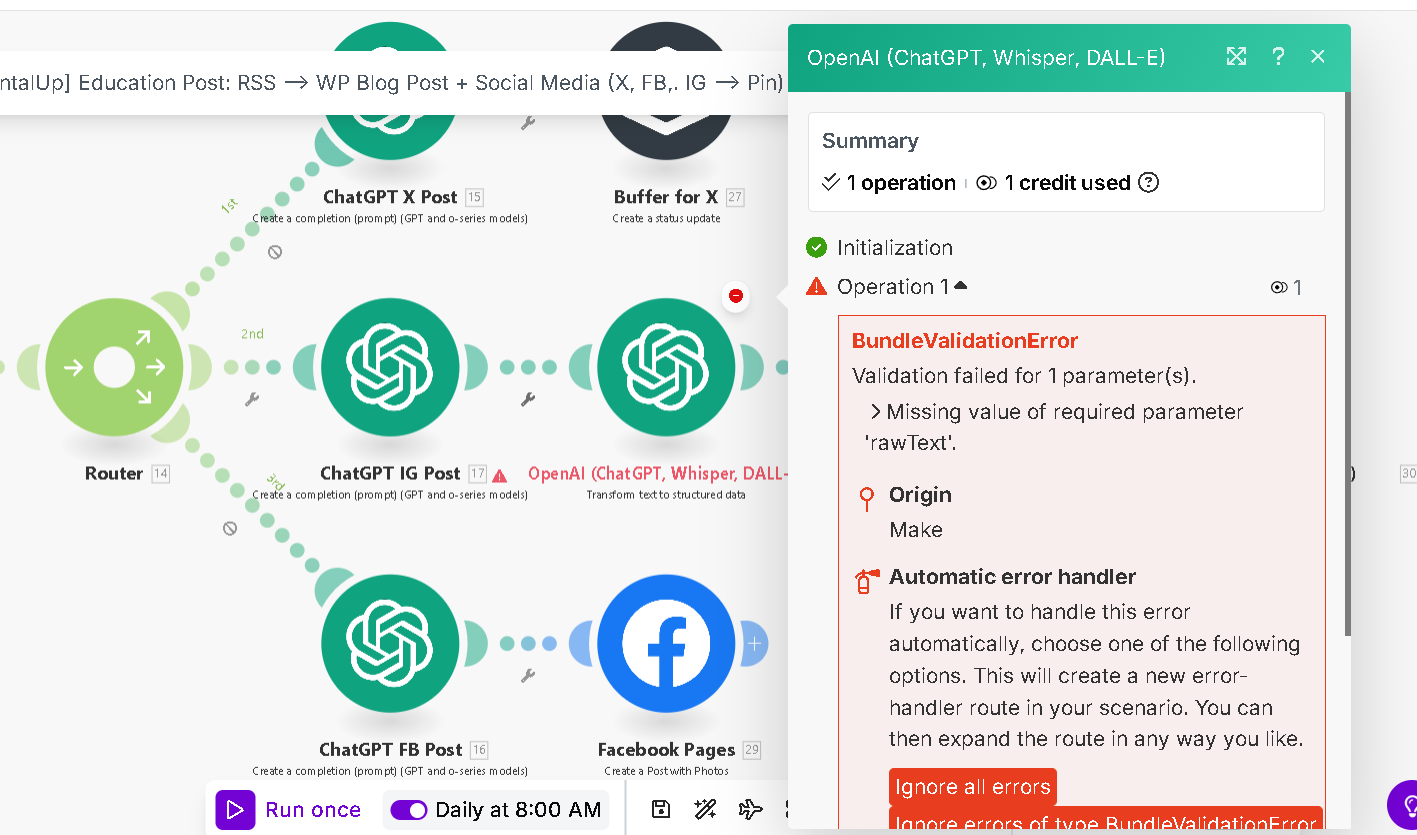Close the OpenAI output panel
Screen dimensions: 1417x835
coord(1318,57)
